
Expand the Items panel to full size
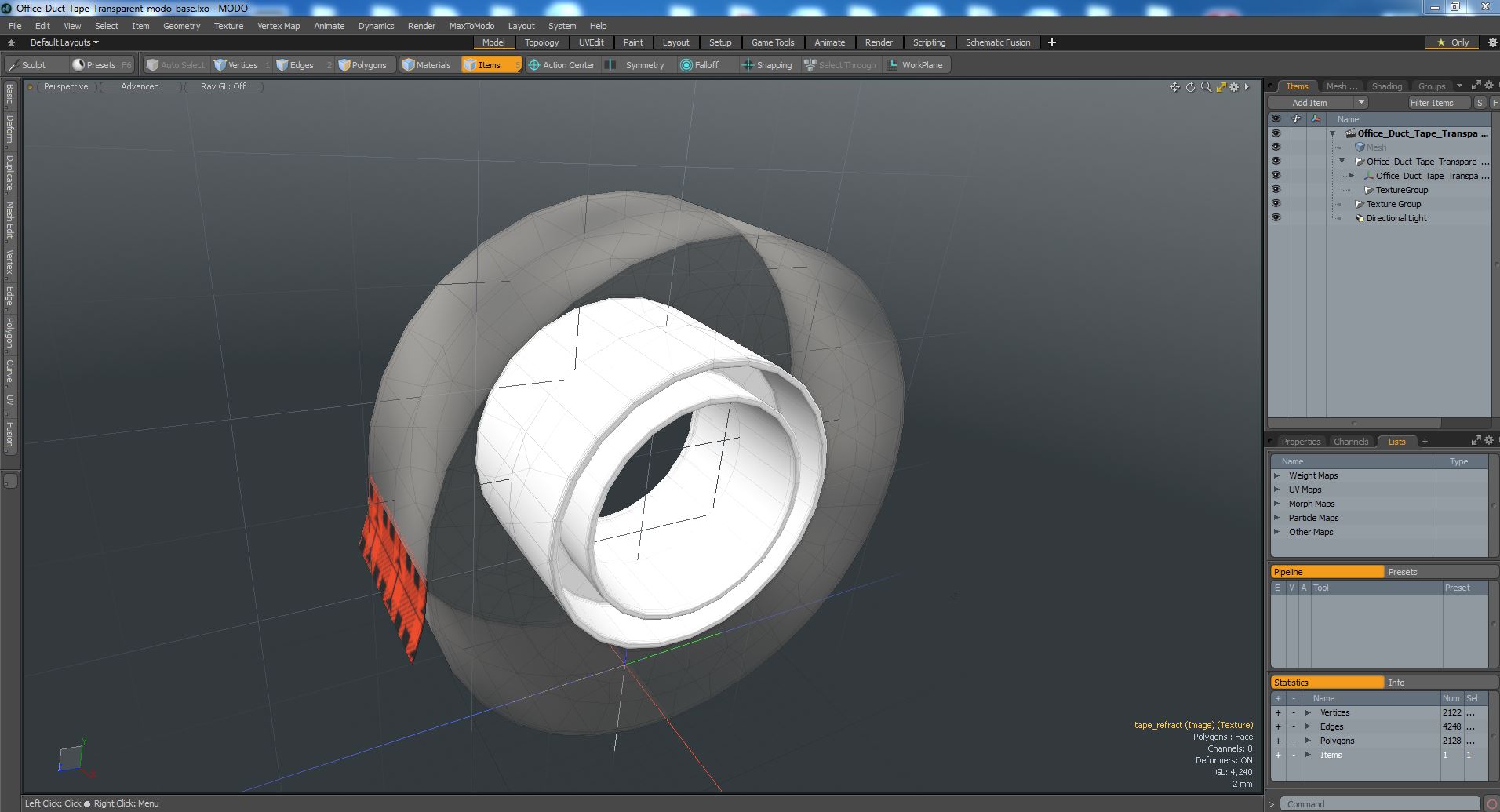pyautogui.click(x=1476, y=86)
